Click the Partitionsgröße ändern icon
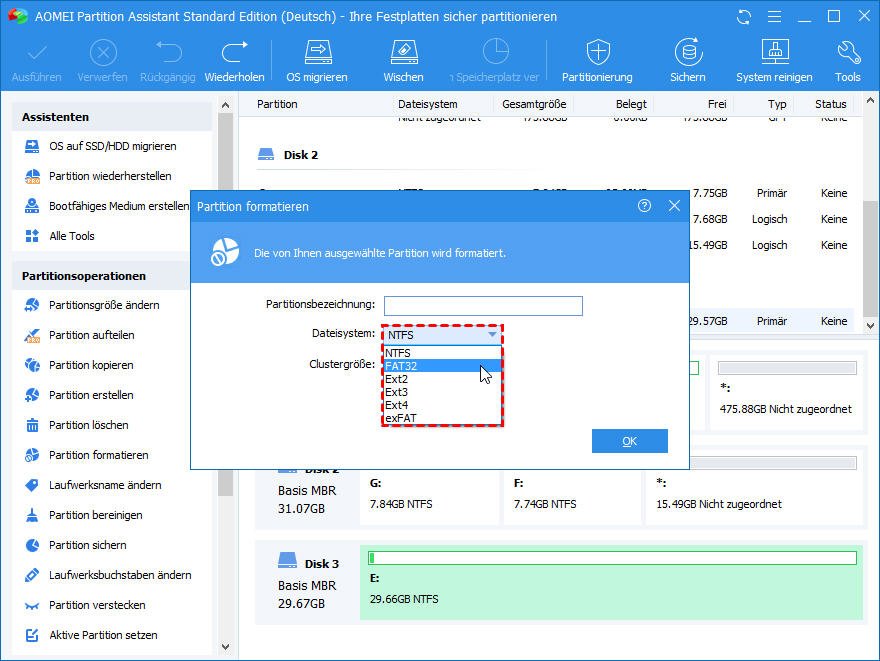The width and height of the screenshot is (880, 661). coord(32,305)
